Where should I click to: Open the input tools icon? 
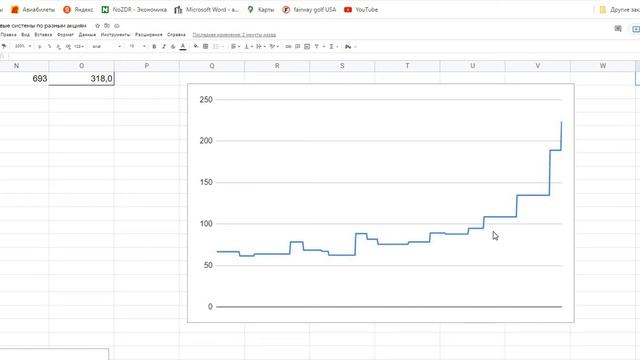tap(348, 47)
